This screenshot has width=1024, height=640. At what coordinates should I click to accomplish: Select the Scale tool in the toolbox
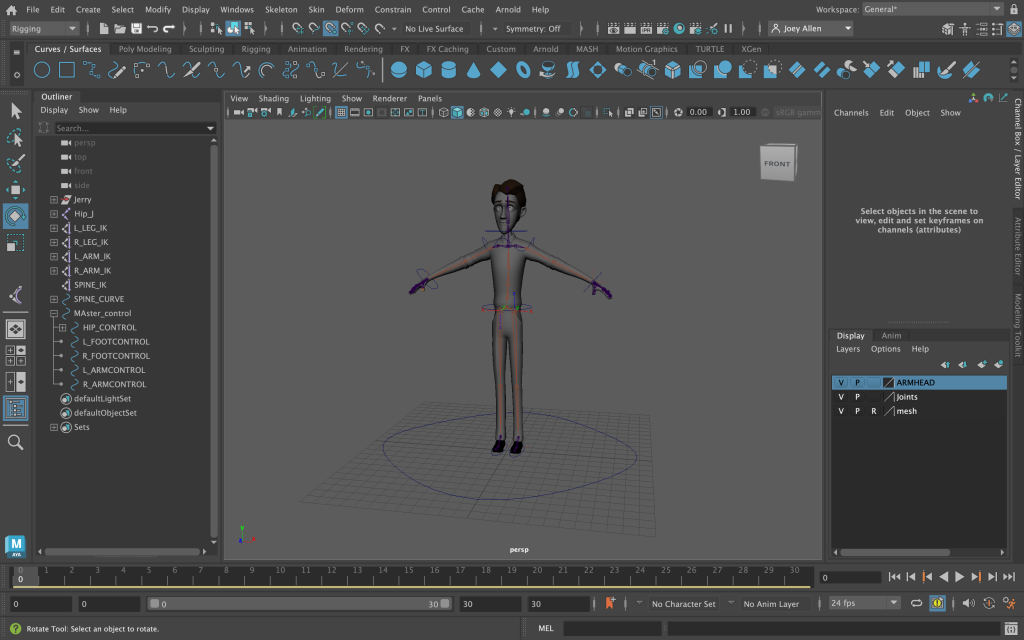point(15,243)
